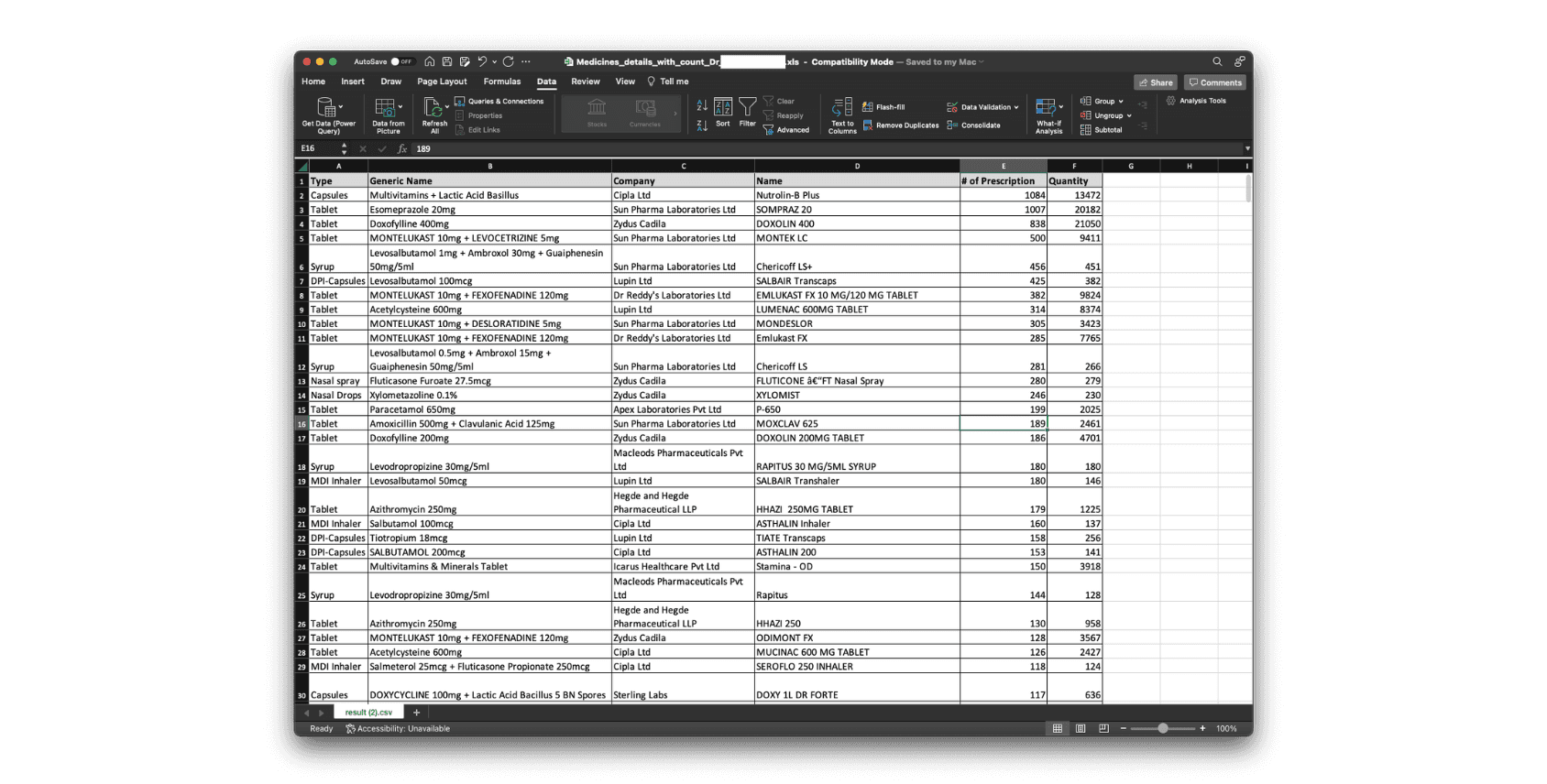Image resolution: width=1547 pixels, height=784 pixels.
Task: Click the Subtotal icon
Action: [x=1086, y=130]
